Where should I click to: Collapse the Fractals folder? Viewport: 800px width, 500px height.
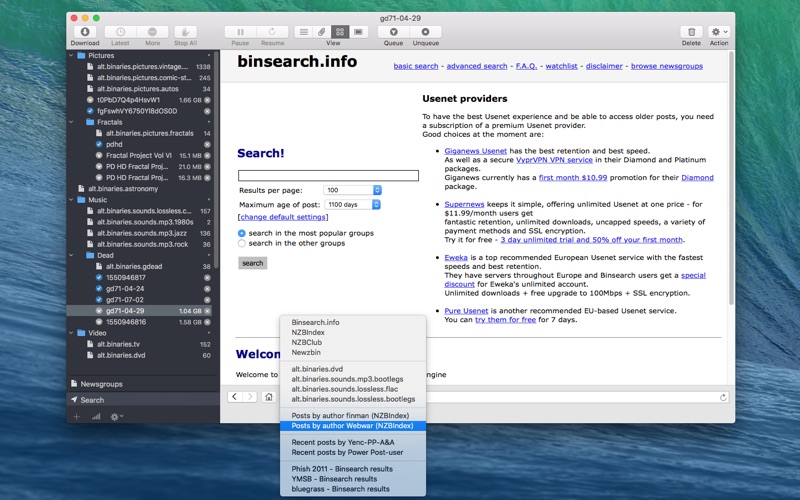(71, 122)
